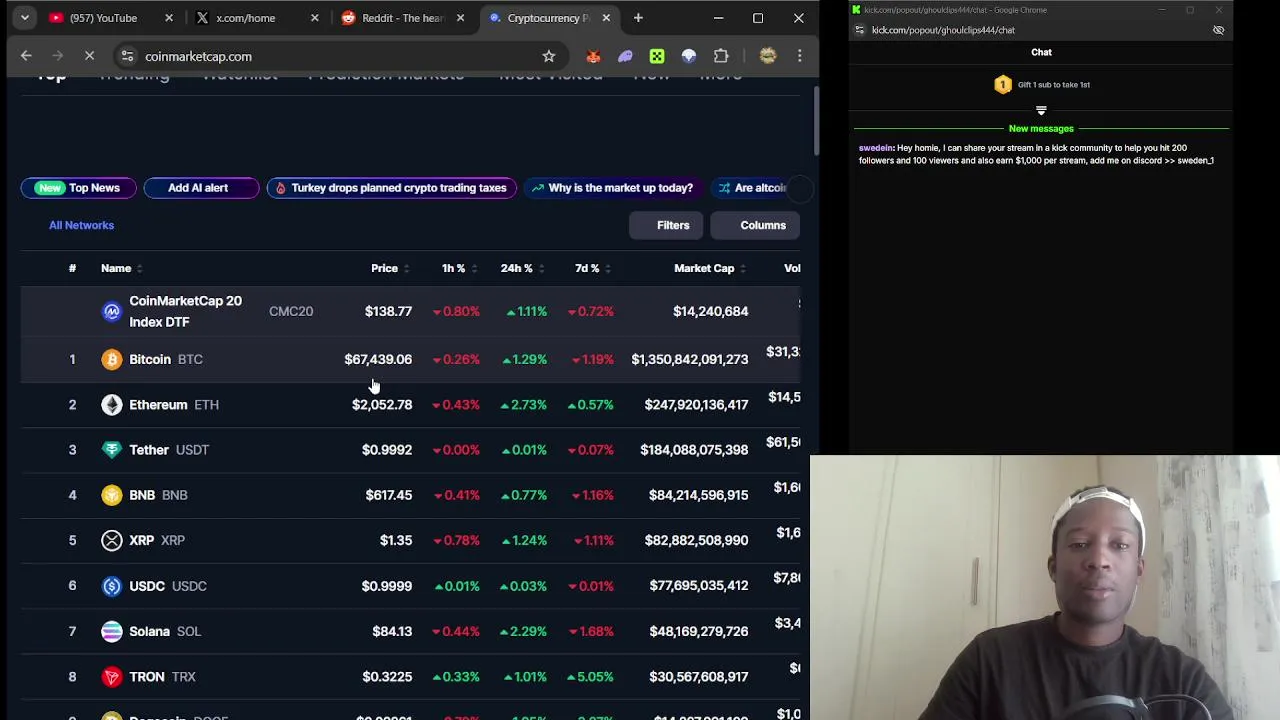
Task: Toggle the hide icon in Kick chat window
Action: pyautogui.click(x=1218, y=30)
